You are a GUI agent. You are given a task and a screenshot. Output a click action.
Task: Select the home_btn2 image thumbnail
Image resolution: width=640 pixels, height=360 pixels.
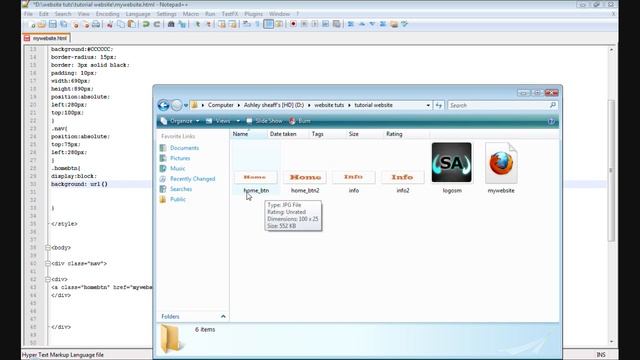coord(305,177)
